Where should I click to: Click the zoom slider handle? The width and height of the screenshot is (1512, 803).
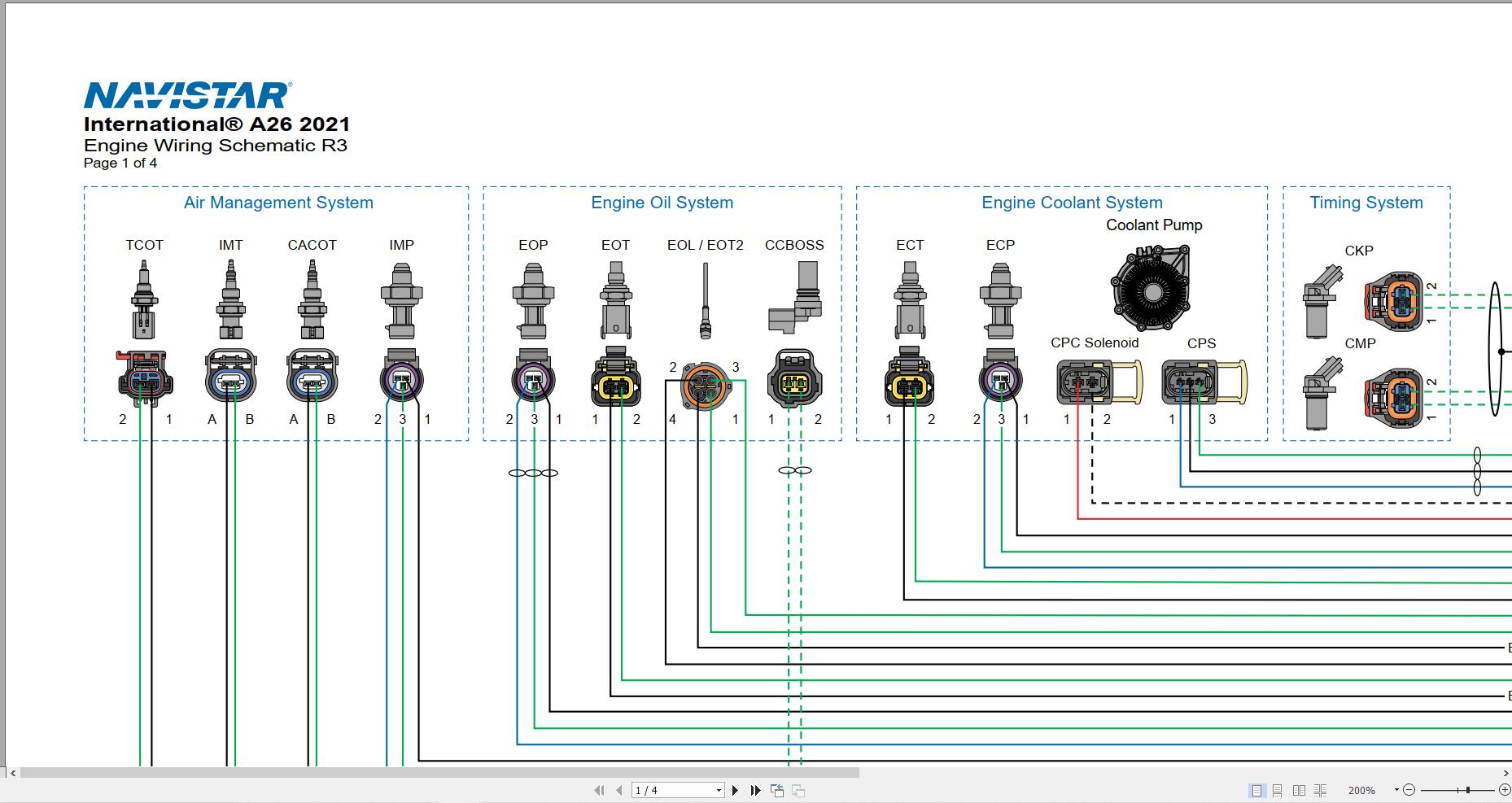1468,790
